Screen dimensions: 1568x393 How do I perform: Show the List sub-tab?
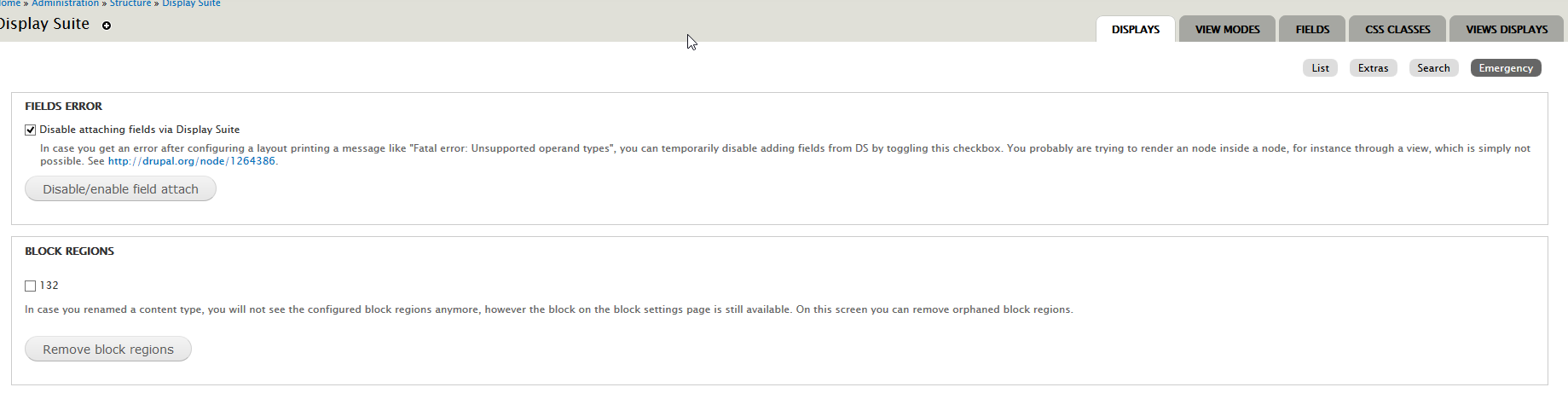click(x=1320, y=68)
